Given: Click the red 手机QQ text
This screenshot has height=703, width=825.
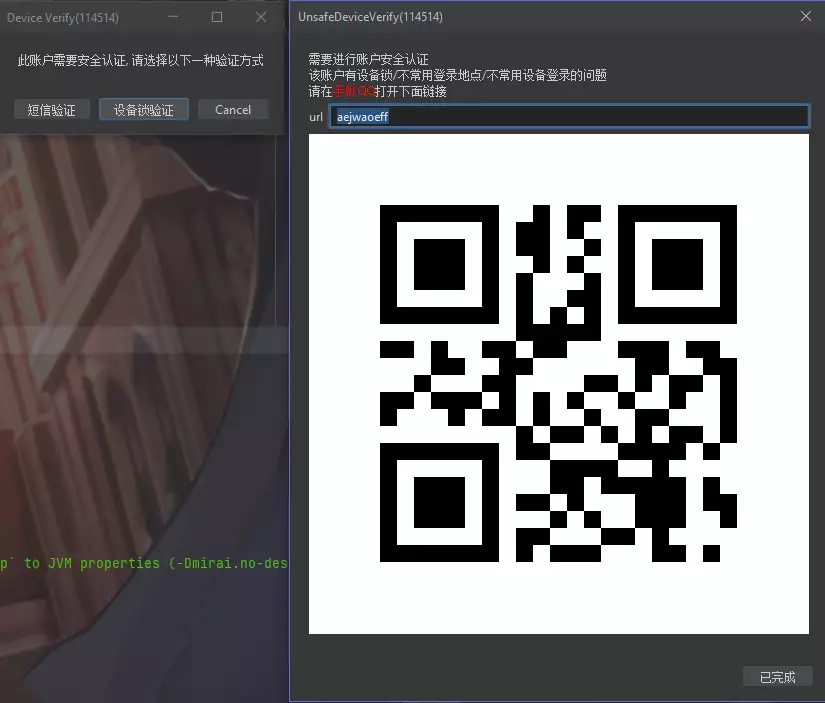Looking at the screenshot, I should (354, 92).
